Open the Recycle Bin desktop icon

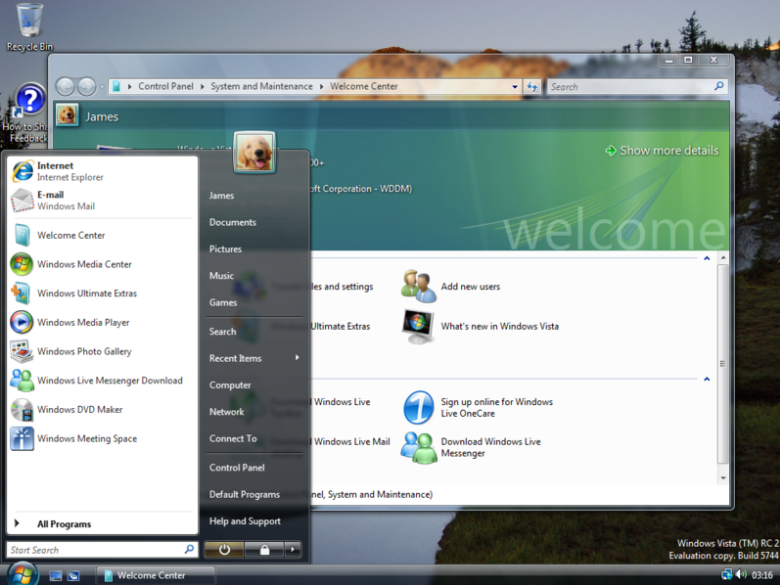[x=29, y=27]
